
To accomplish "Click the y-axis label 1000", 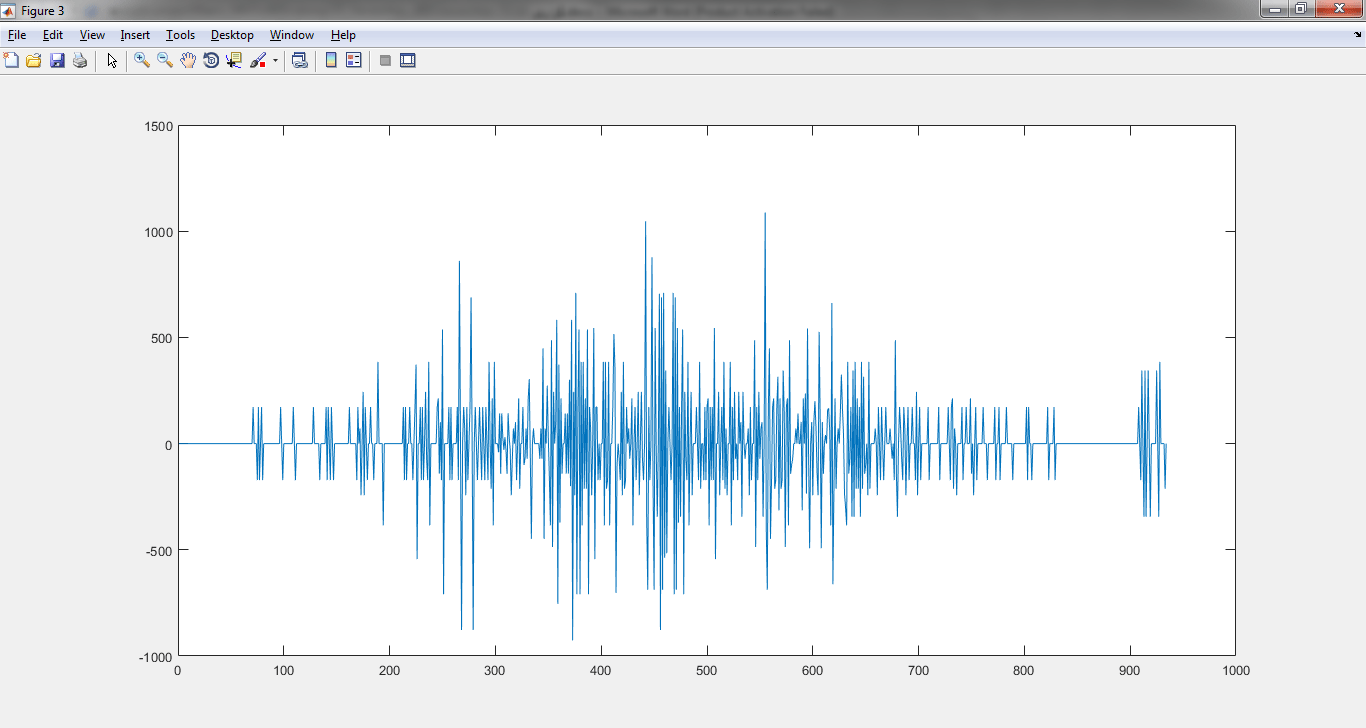I will click(160, 232).
